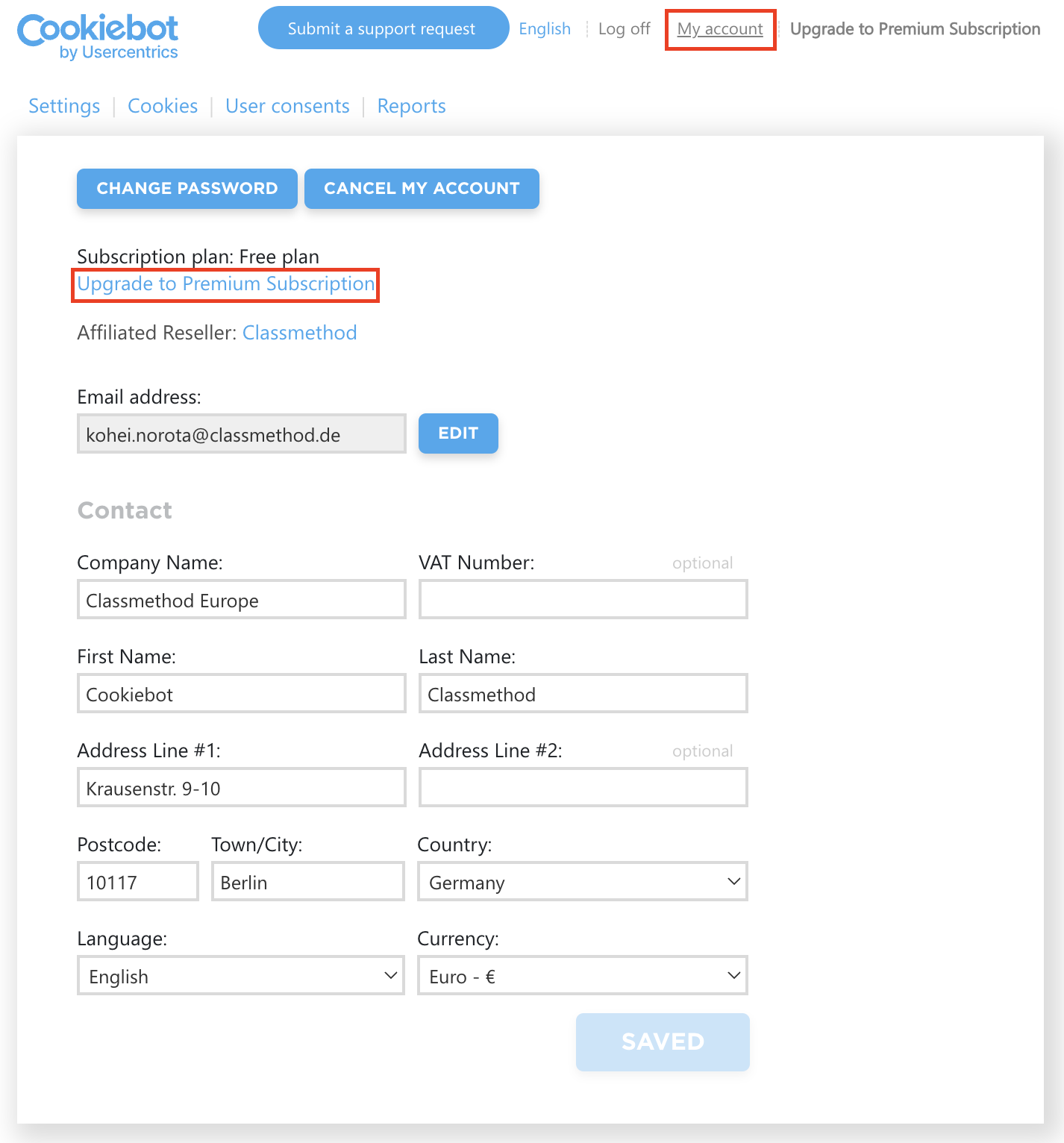Click Upgrade to Premium Subscription in header

(x=915, y=28)
